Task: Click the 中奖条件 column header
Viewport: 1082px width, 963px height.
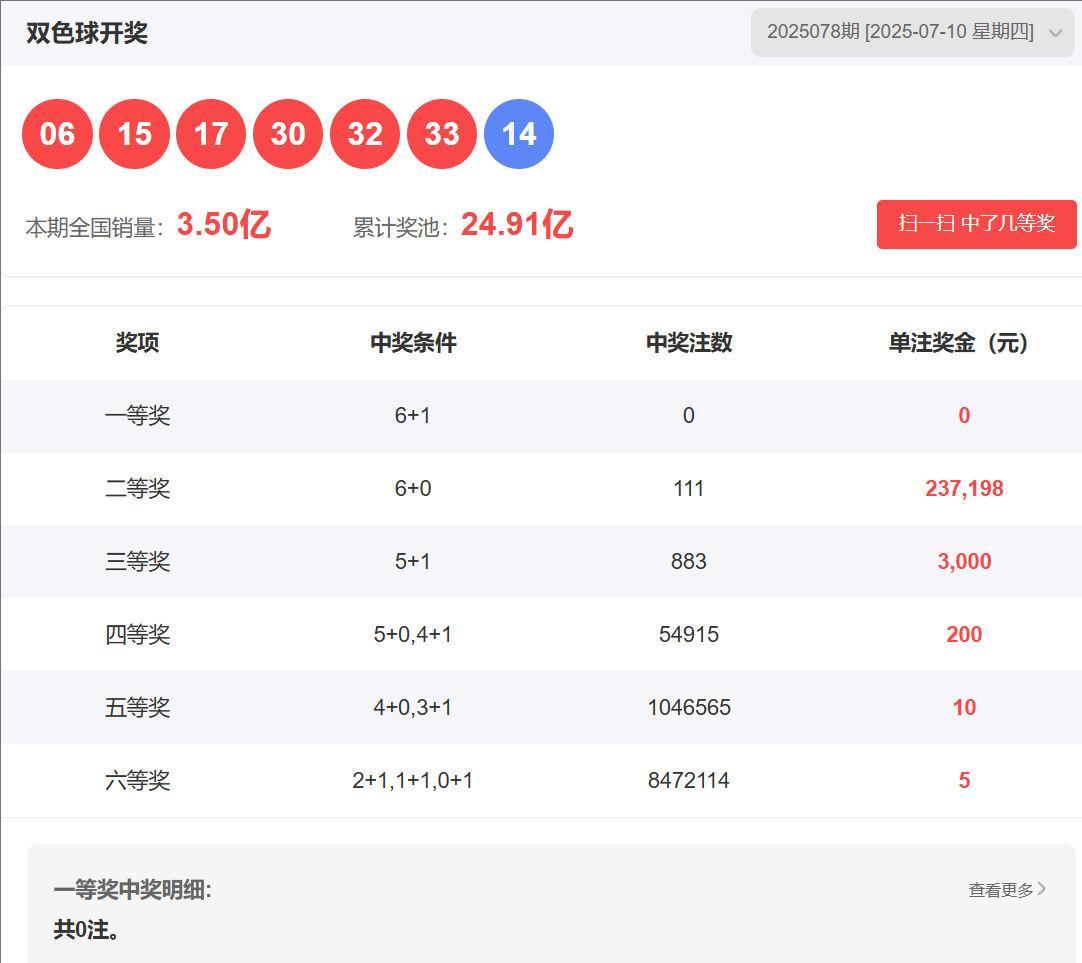Action: point(413,343)
